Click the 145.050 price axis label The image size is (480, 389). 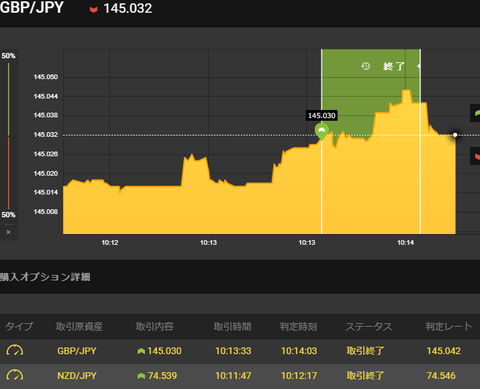[46, 77]
